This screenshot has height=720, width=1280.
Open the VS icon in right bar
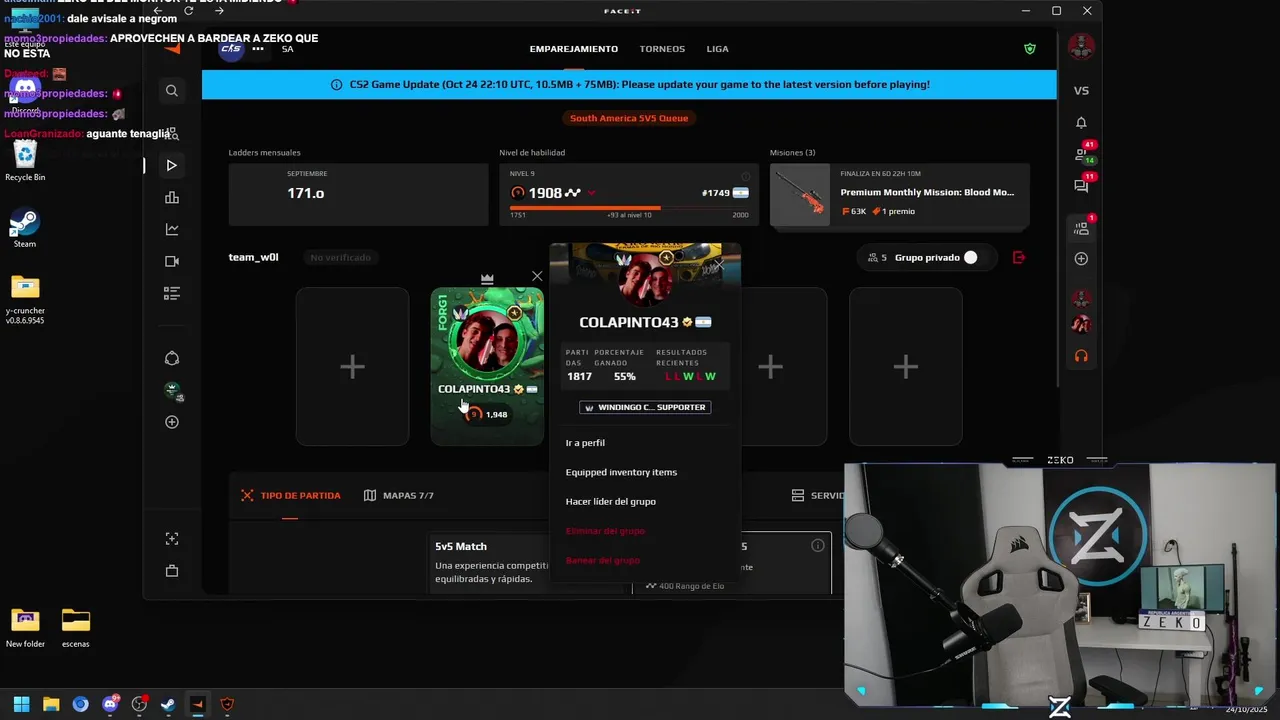(1081, 90)
